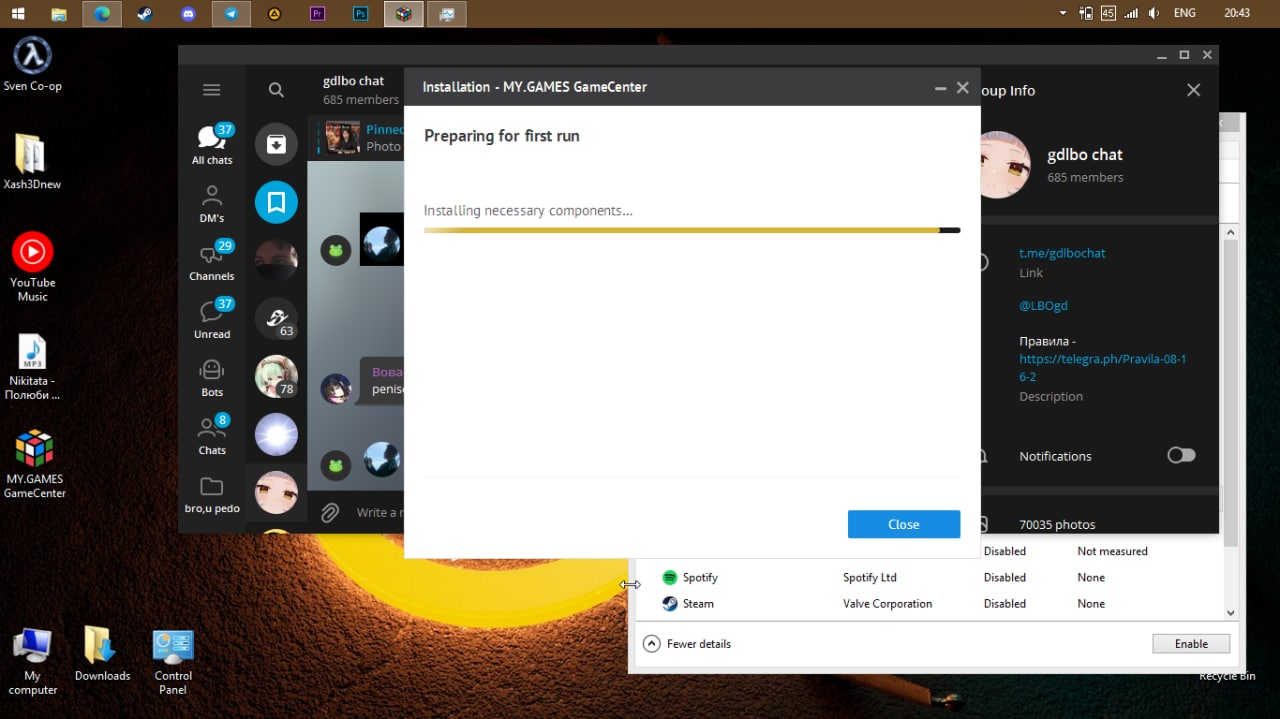Open Saved Messages bookmark icon
Viewport: 1280px width, 719px height.
pyautogui.click(x=276, y=202)
